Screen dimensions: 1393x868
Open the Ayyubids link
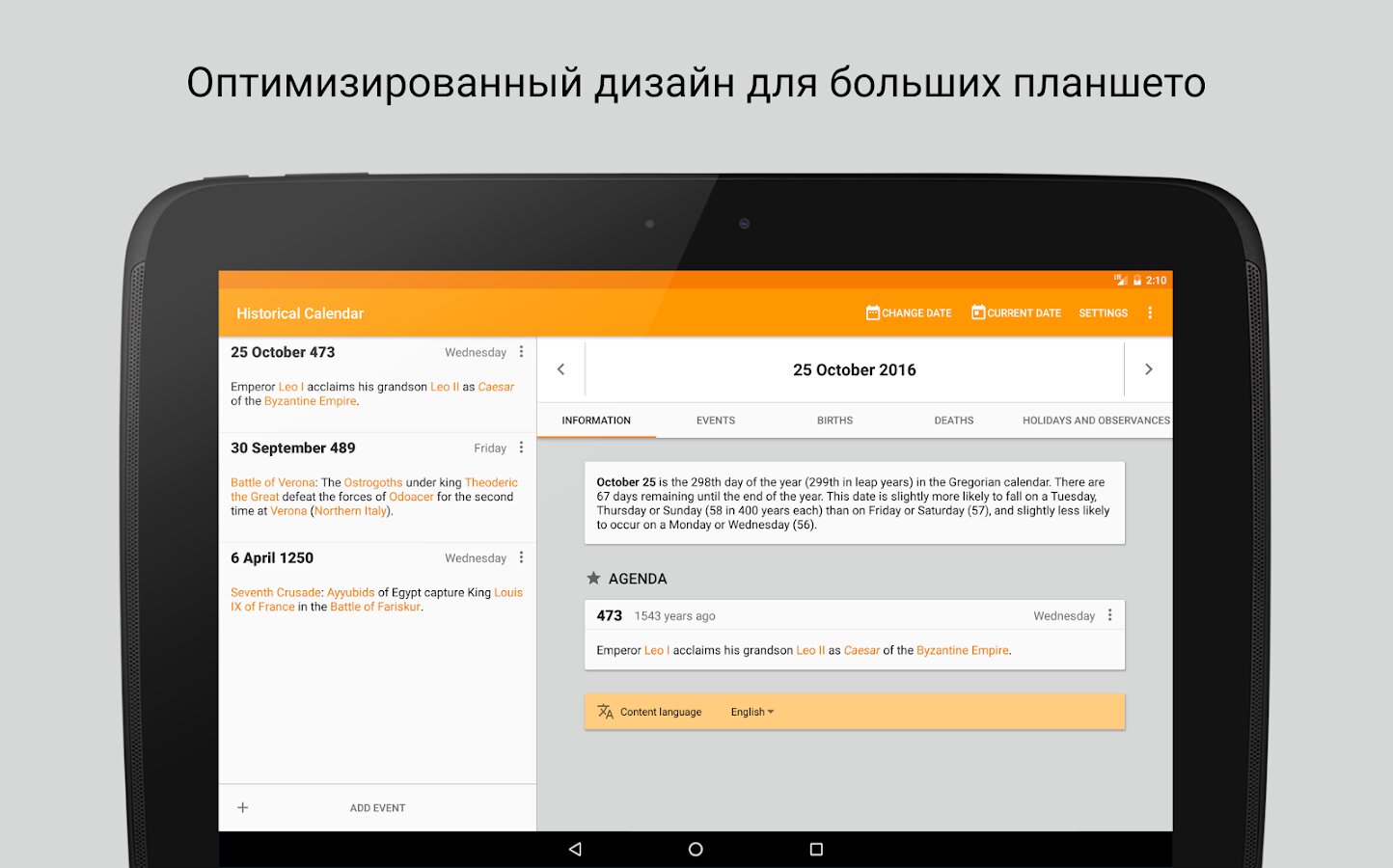click(x=351, y=592)
